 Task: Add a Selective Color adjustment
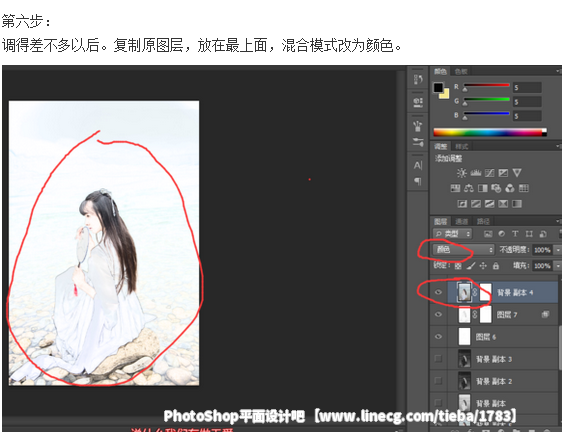(x=503, y=204)
